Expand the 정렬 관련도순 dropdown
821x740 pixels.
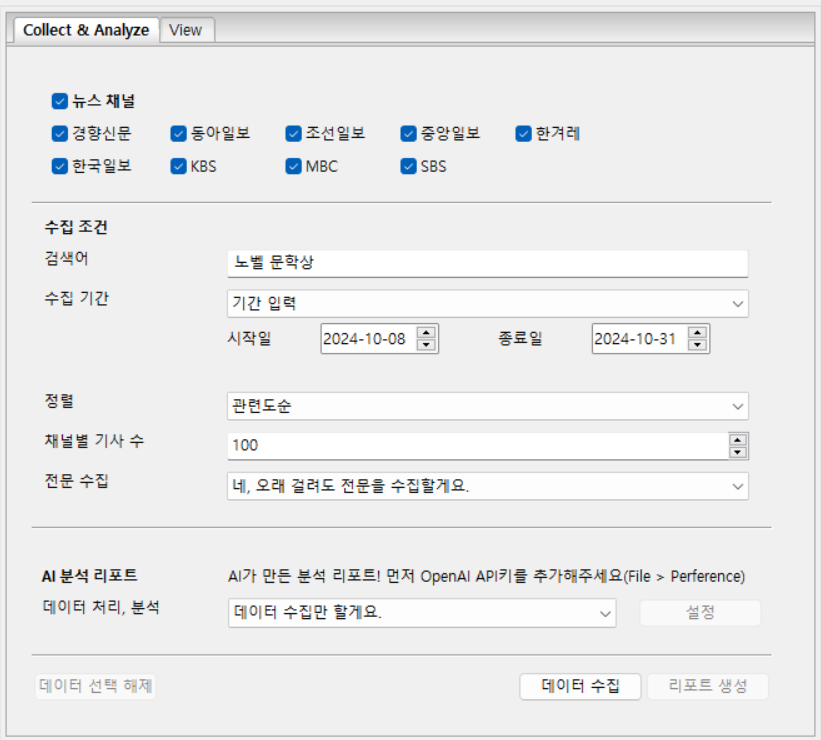pos(487,406)
